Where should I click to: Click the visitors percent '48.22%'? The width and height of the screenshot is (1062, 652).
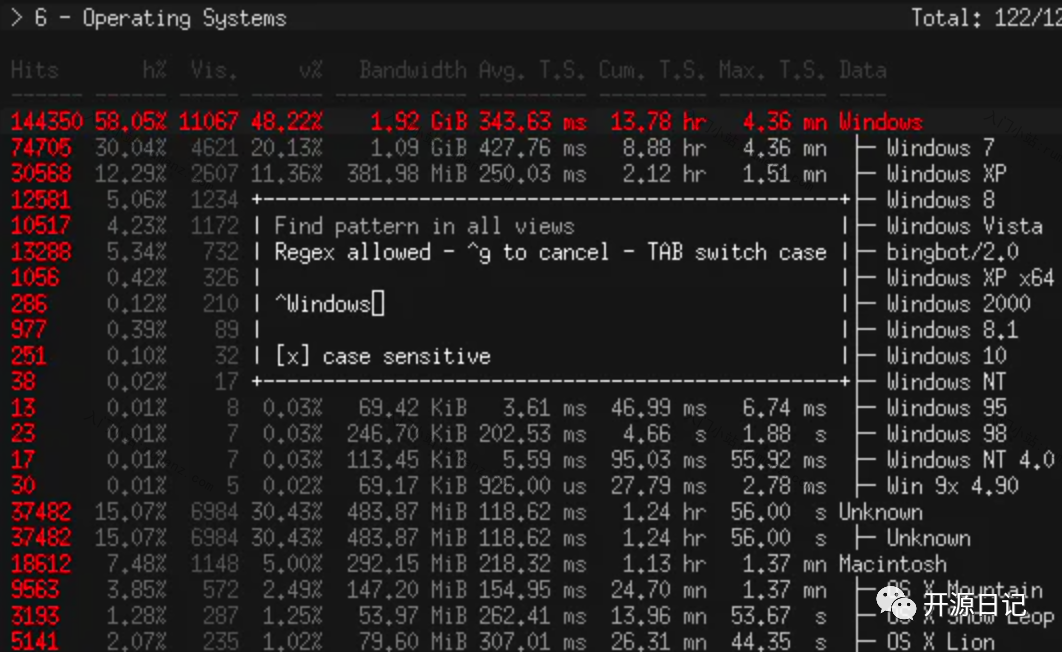click(287, 122)
